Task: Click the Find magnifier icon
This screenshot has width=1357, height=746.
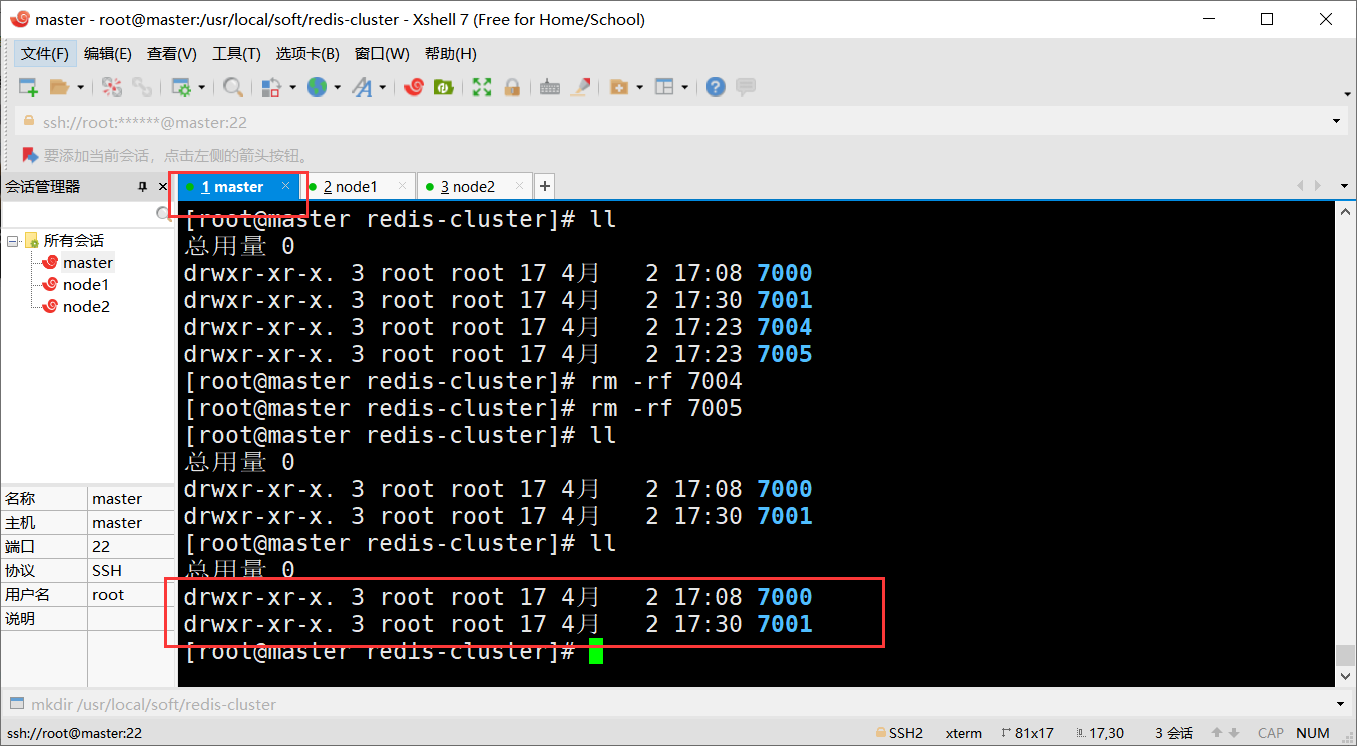Action: pyautogui.click(x=233, y=87)
